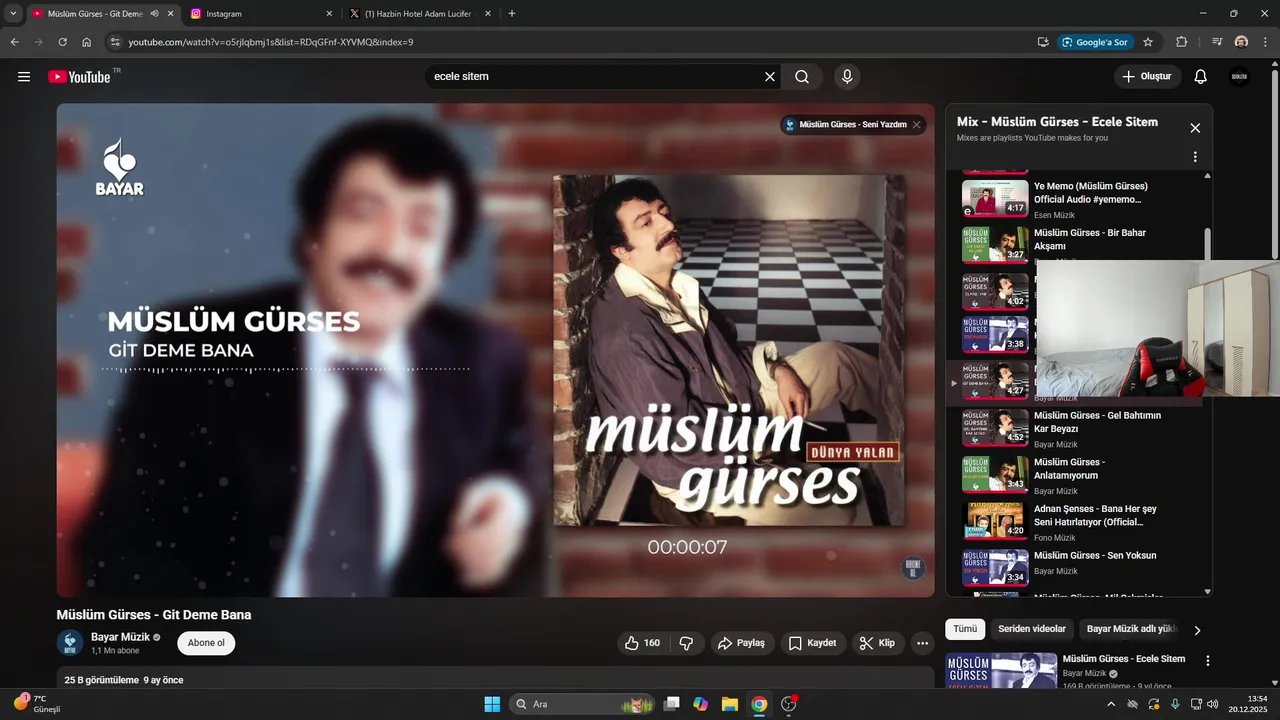The width and height of the screenshot is (1280, 720).
Task: Run search with magnifier button
Action: (x=802, y=77)
